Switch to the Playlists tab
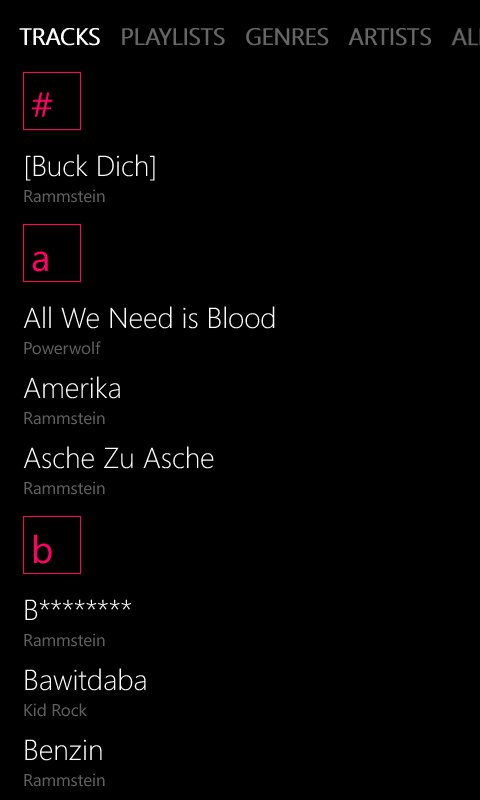Screen dimensions: 480x800 [x=173, y=37]
